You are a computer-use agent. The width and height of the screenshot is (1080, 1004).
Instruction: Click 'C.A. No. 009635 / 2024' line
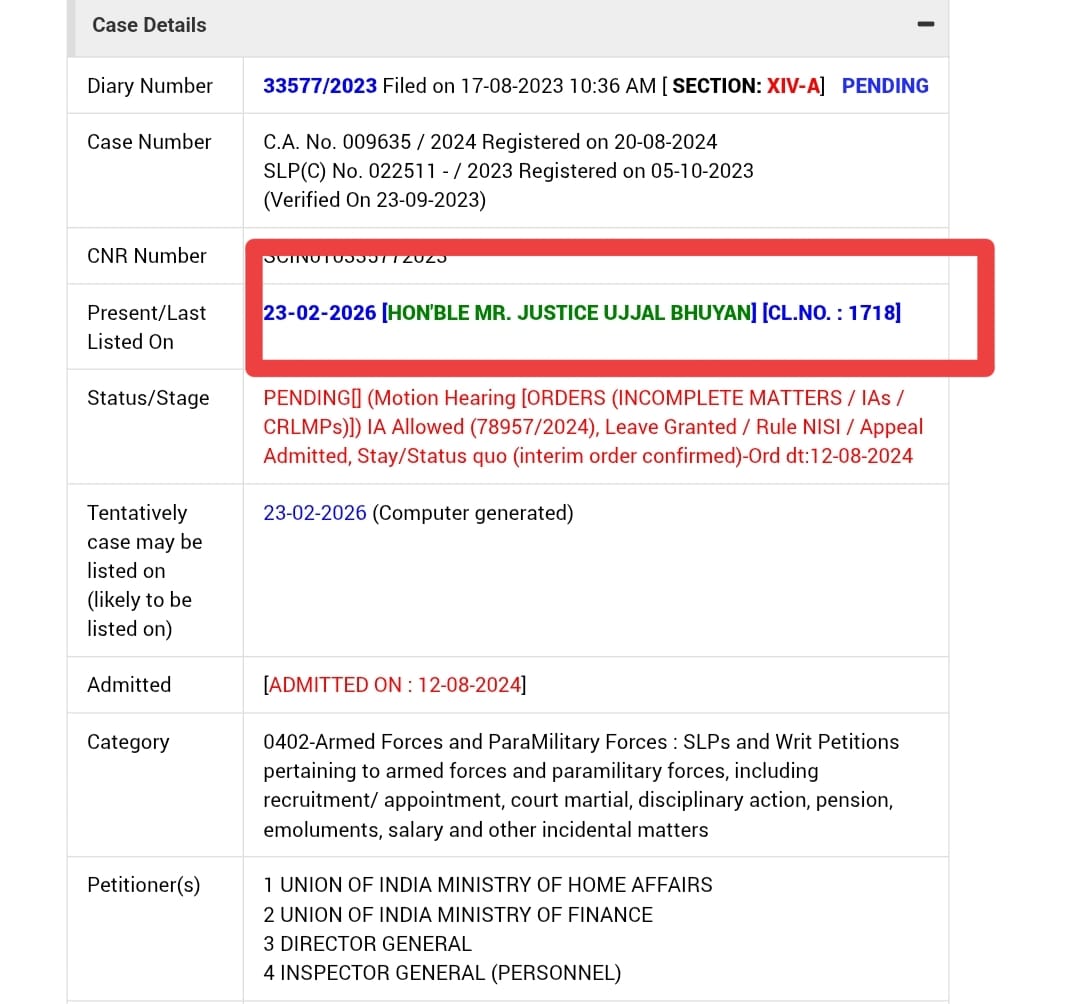[490, 141]
